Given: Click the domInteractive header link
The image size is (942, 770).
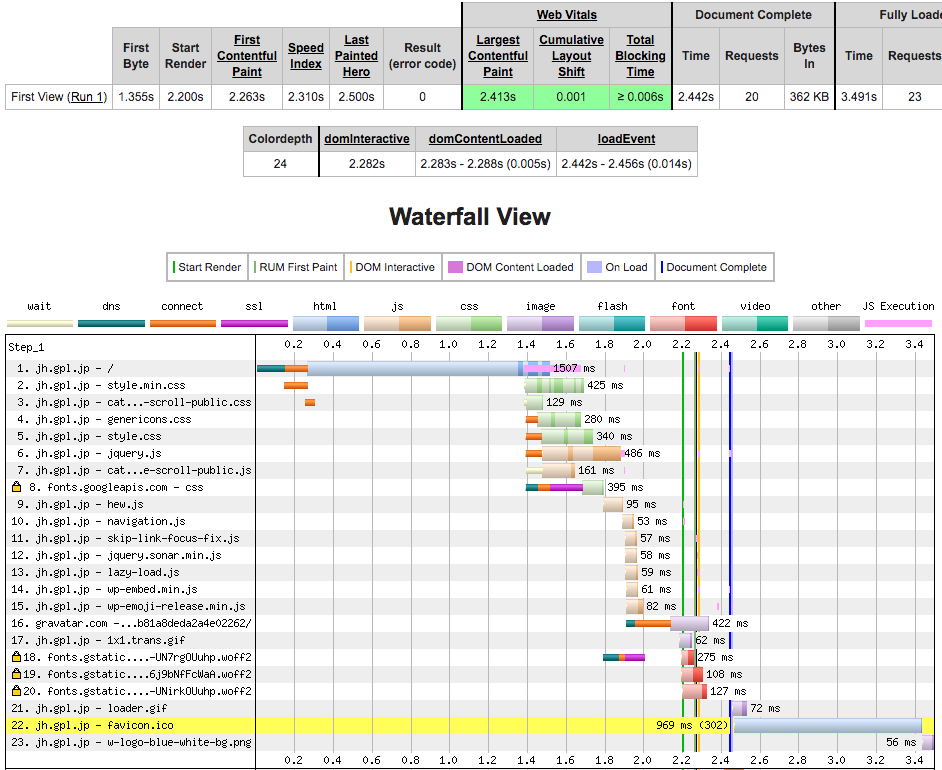Looking at the screenshot, I should pos(367,139).
